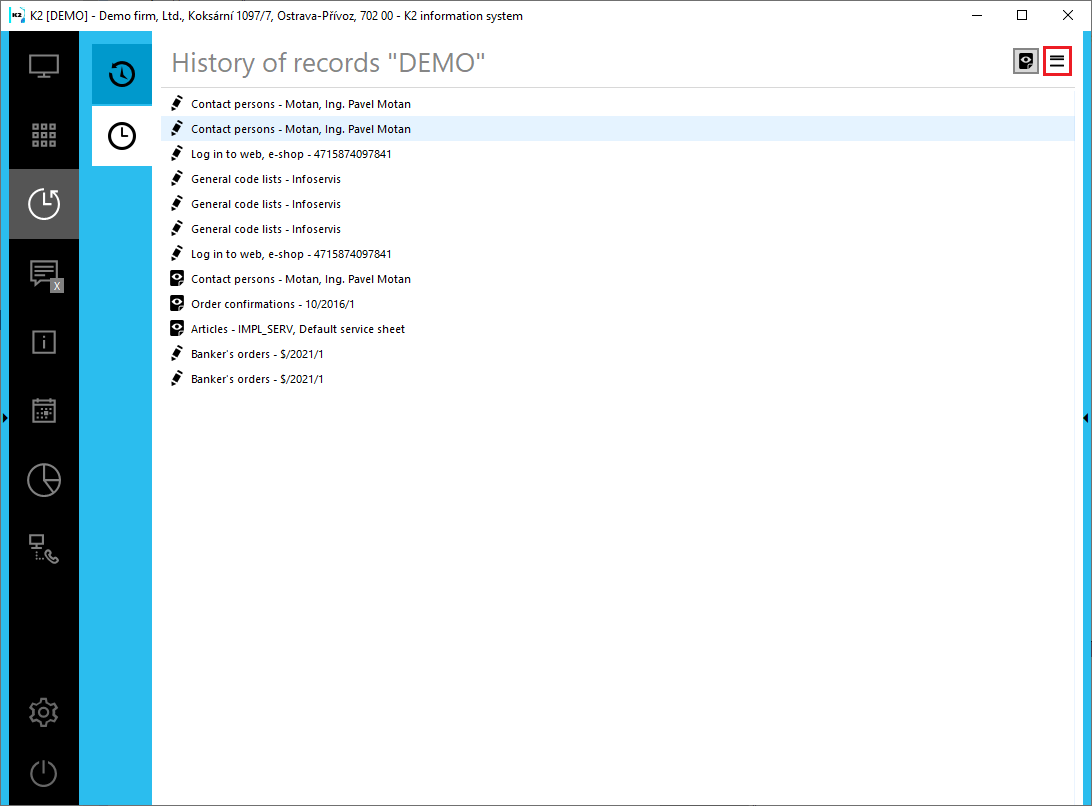Viewport: 1092px width, 806px height.
Task: Open the information icon in sidebar
Action: point(44,342)
